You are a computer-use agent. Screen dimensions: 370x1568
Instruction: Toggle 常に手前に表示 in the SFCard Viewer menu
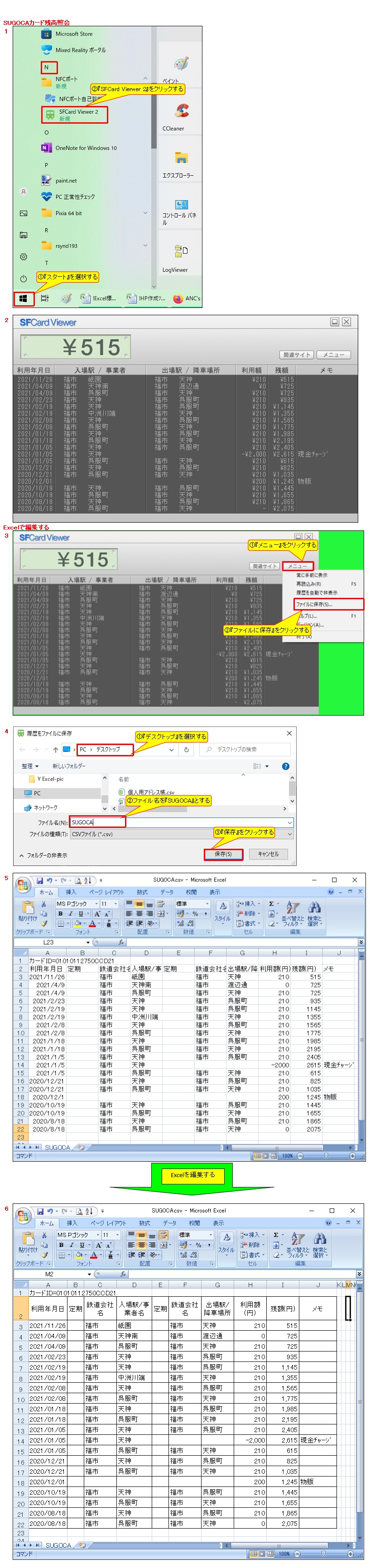pyautogui.click(x=312, y=575)
